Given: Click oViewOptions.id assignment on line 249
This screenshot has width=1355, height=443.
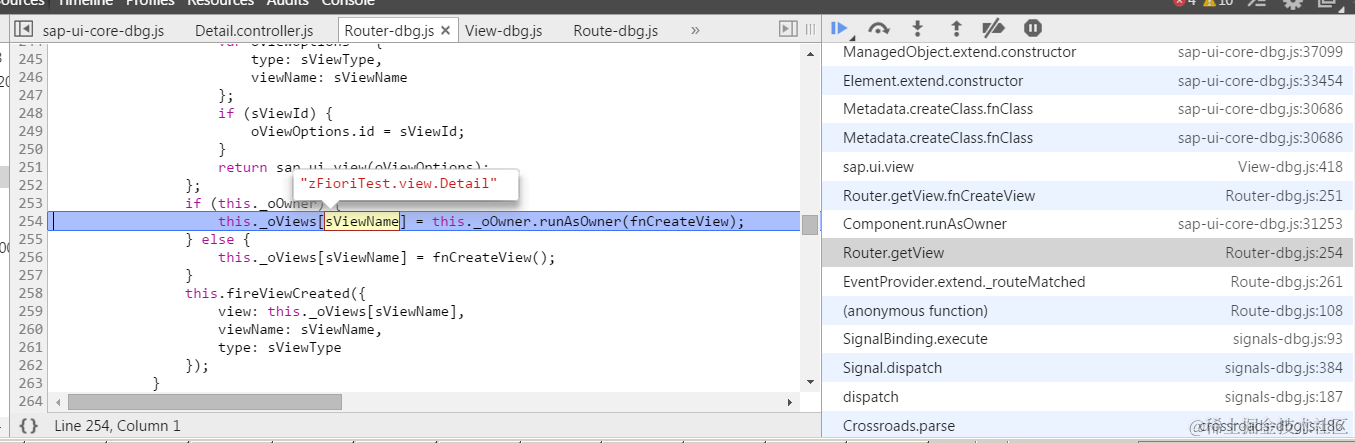Looking at the screenshot, I should tap(358, 130).
